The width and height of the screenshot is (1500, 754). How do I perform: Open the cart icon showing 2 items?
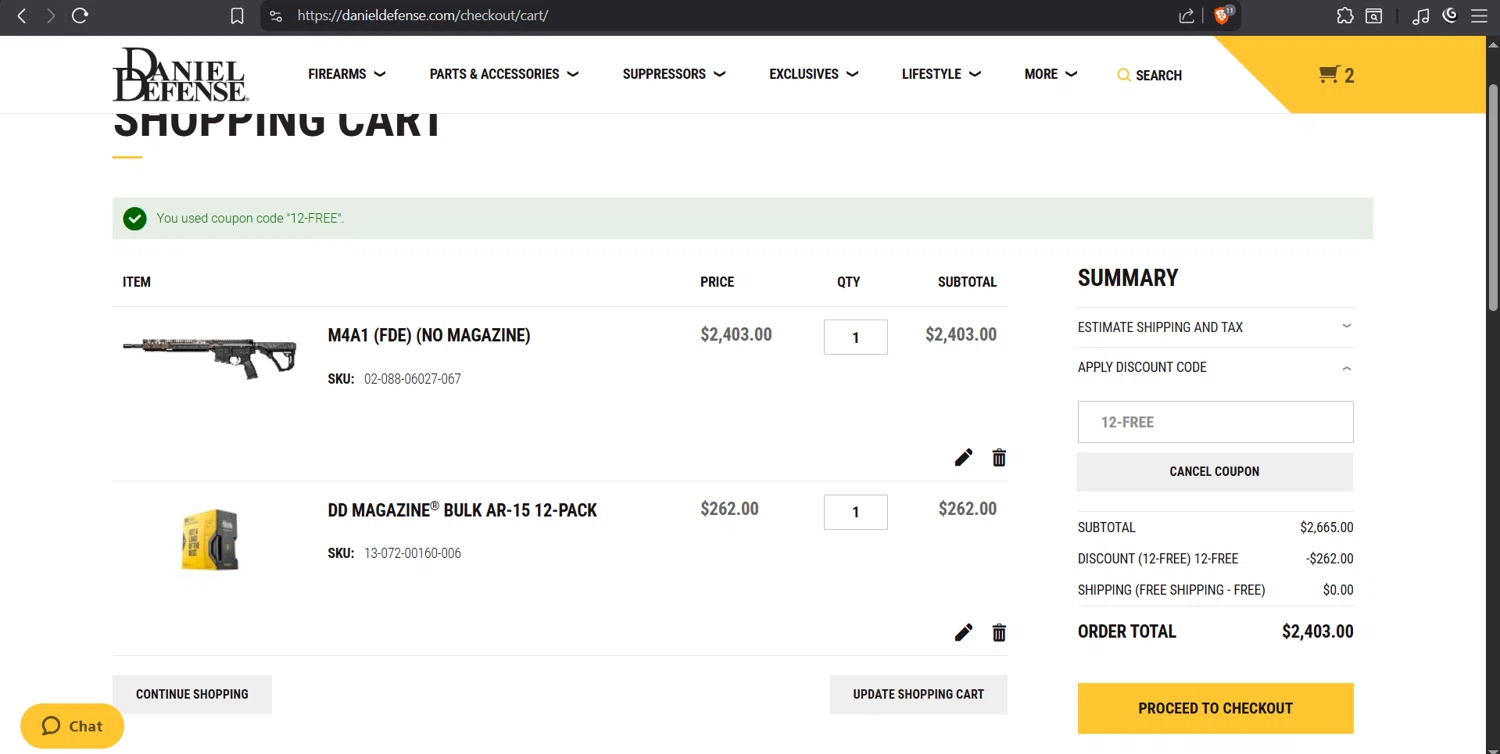tap(1336, 75)
